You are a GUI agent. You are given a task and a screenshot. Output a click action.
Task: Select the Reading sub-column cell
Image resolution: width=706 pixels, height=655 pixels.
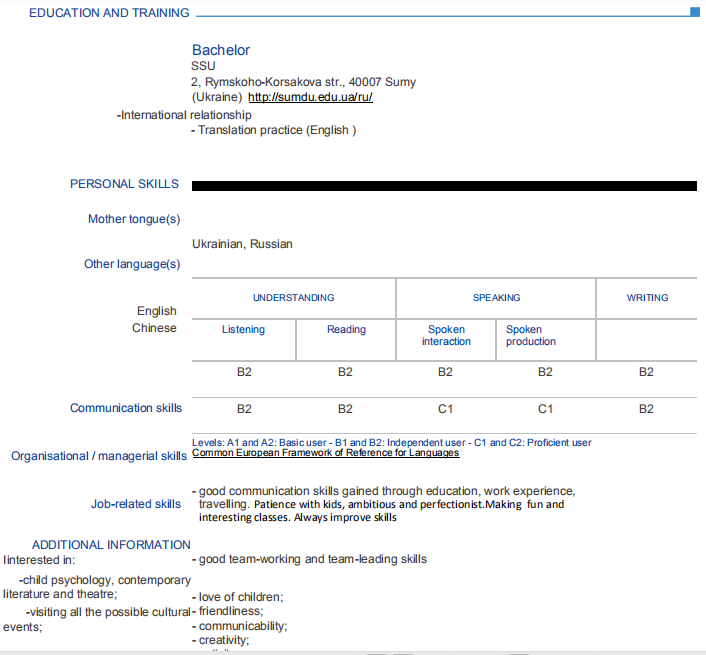coord(346,330)
